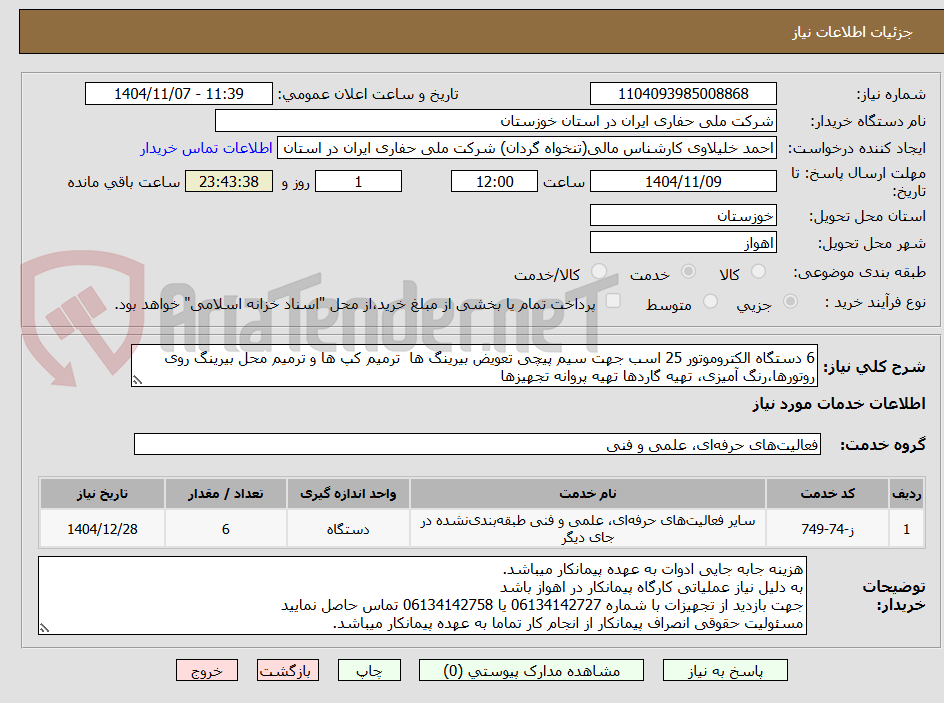Click the بازگشت back button
The image size is (944, 703).
pyautogui.click(x=287, y=670)
